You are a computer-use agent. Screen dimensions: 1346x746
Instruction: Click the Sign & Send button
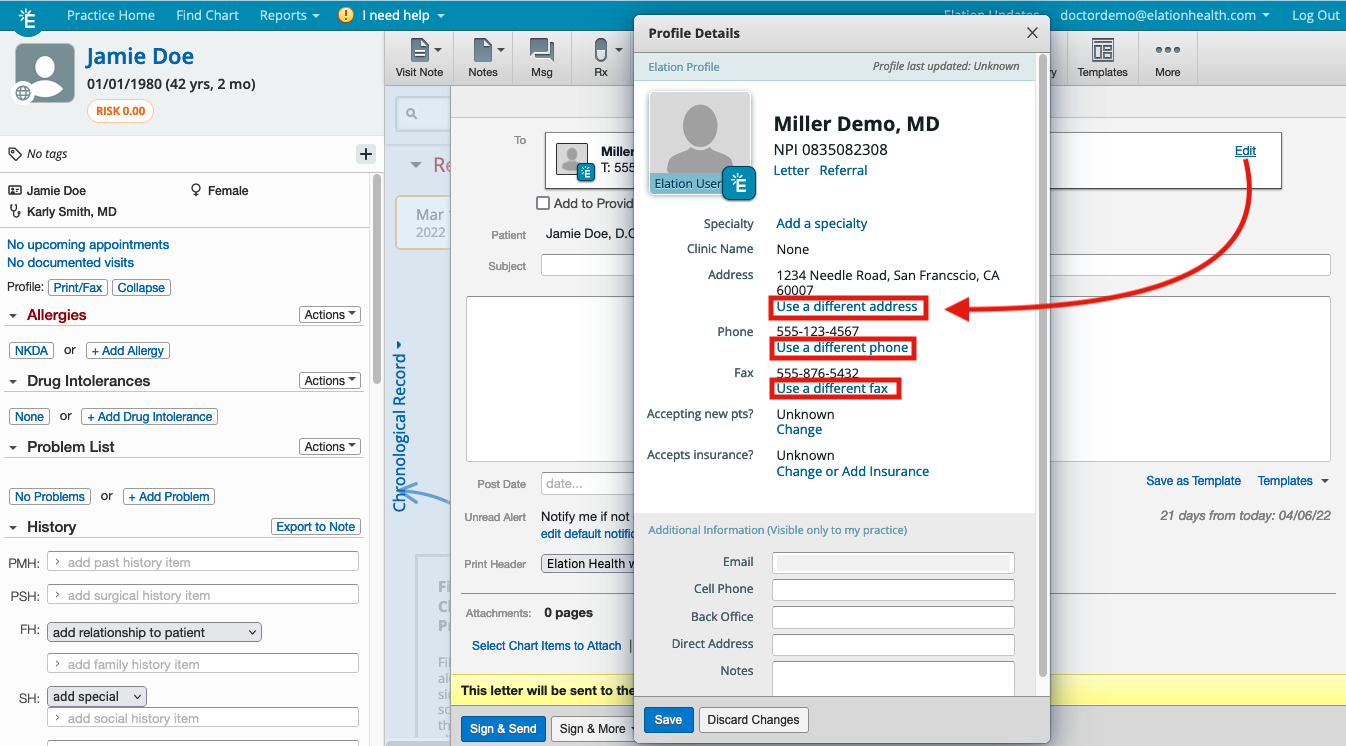tap(504, 729)
